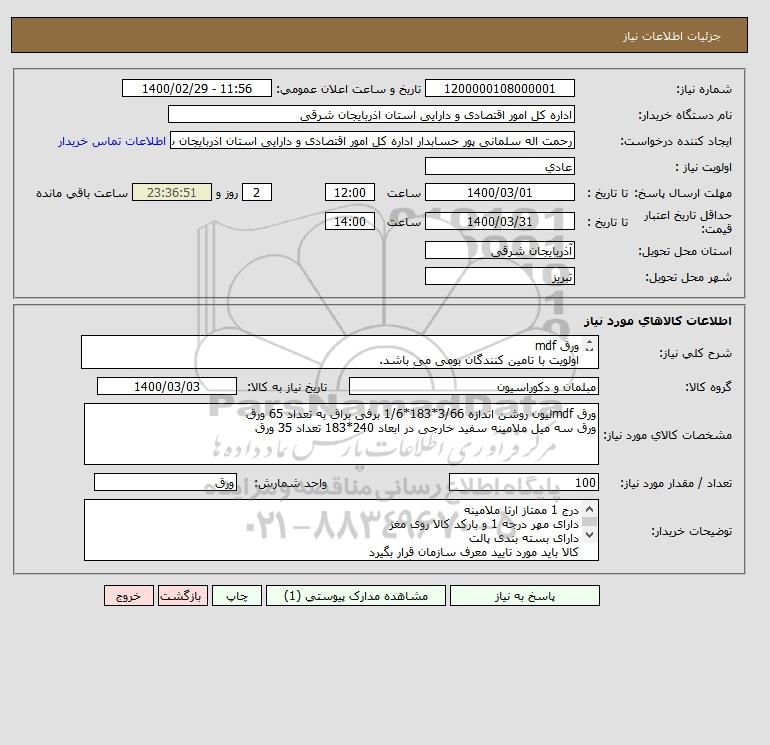Click scroll down arrow in توضیحات خریدار
The height and width of the screenshot is (745, 770).
click(x=589, y=534)
